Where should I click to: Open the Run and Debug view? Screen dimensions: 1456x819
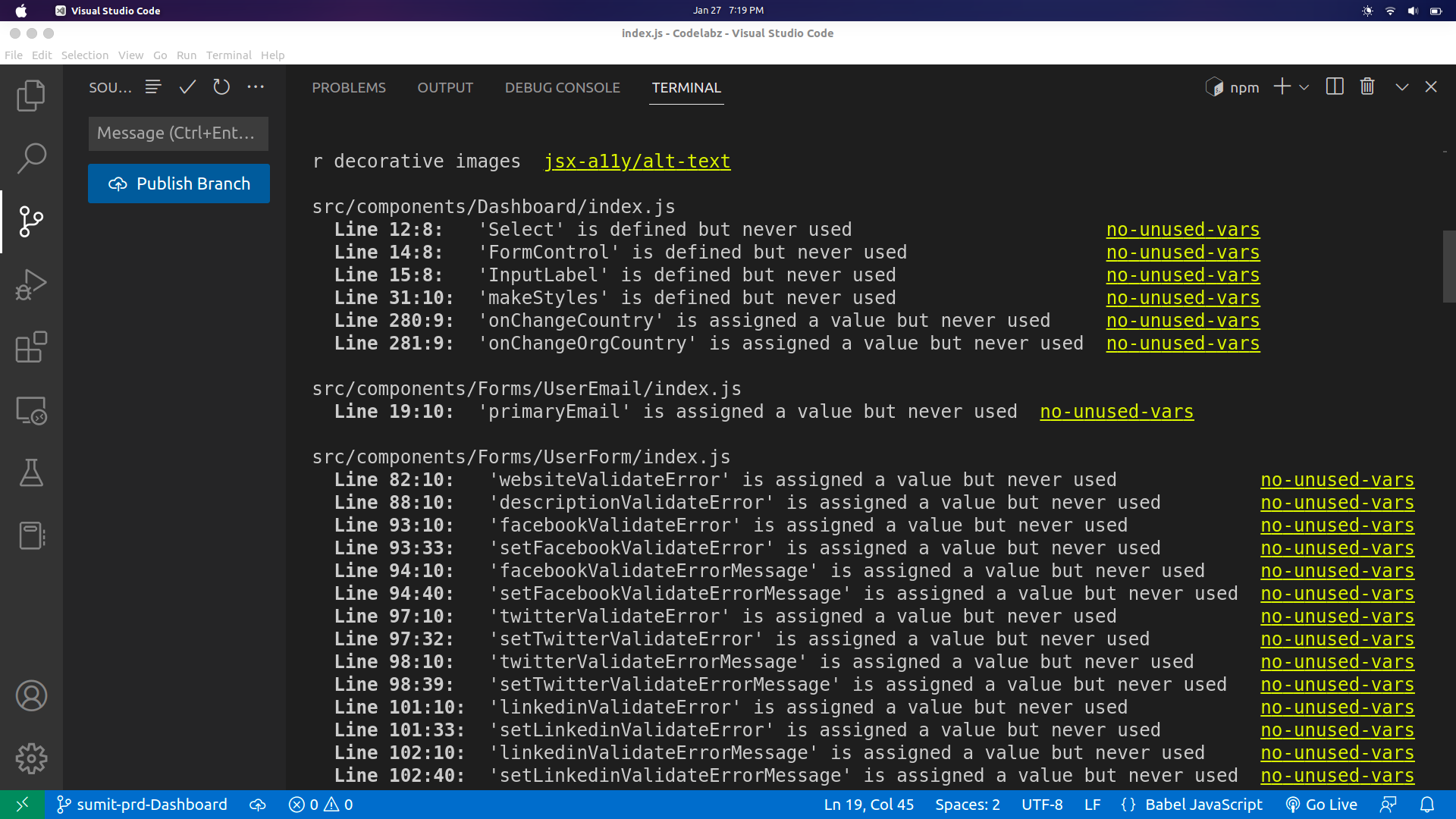31,284
